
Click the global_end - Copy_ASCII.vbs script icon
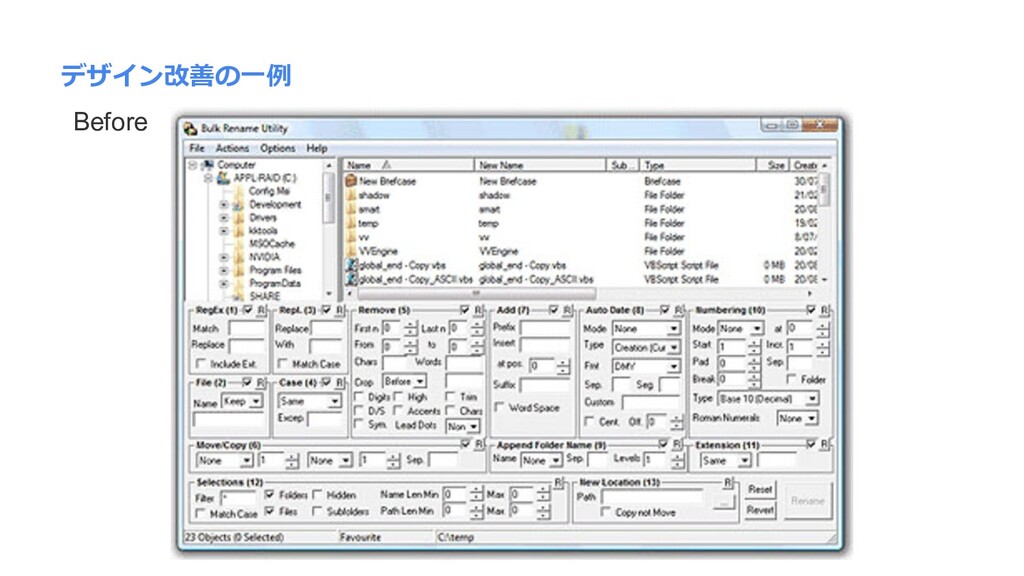351,279
